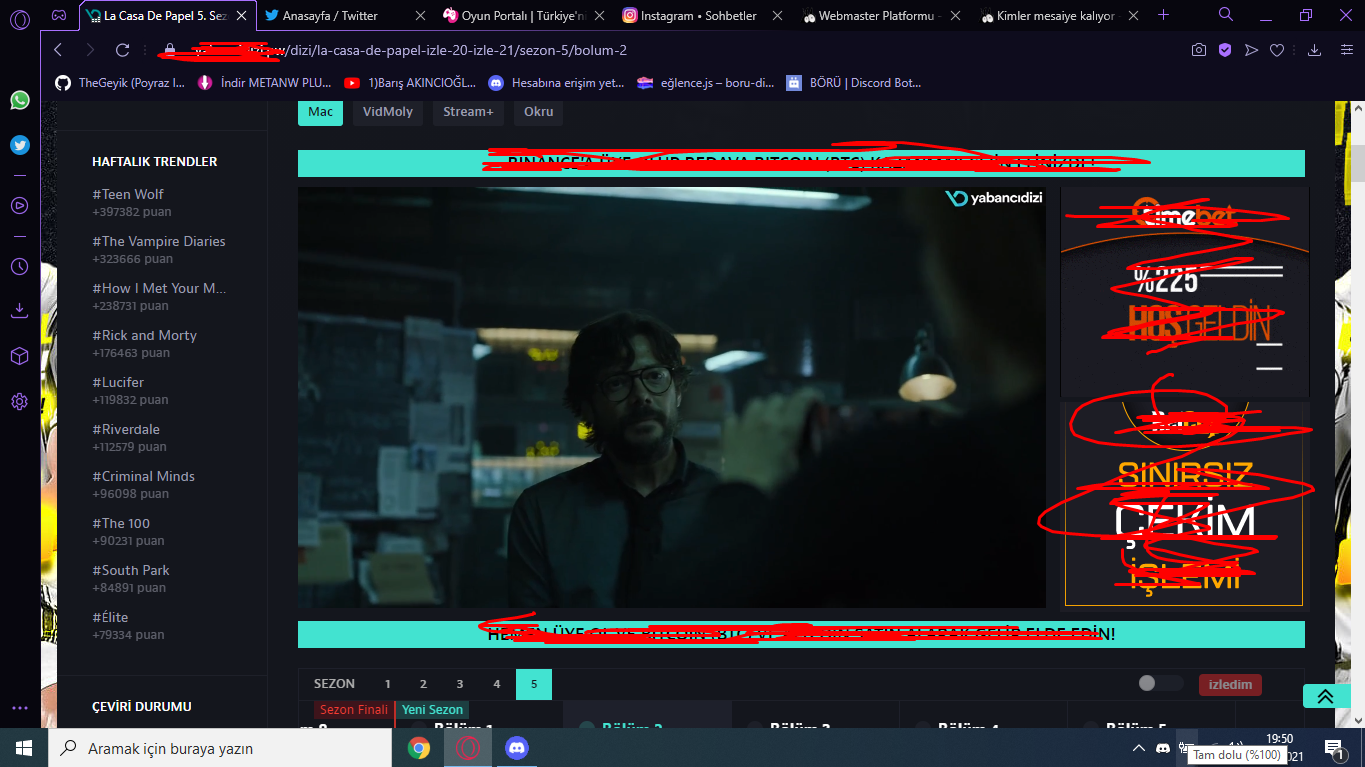Open the taskbar notification center

tap(1334, 748)
